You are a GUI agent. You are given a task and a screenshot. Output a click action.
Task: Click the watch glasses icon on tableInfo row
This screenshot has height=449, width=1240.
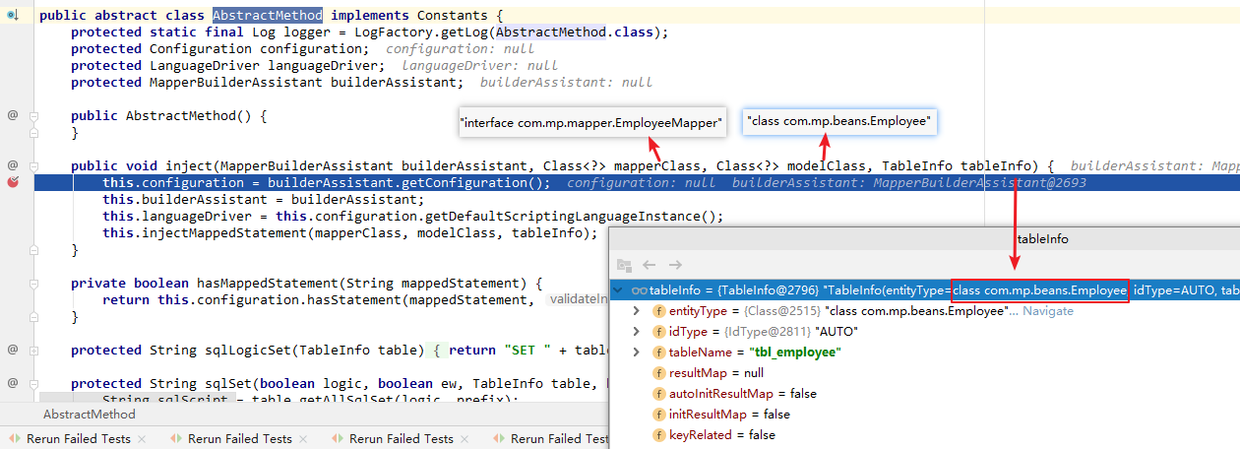pos(640,291)
